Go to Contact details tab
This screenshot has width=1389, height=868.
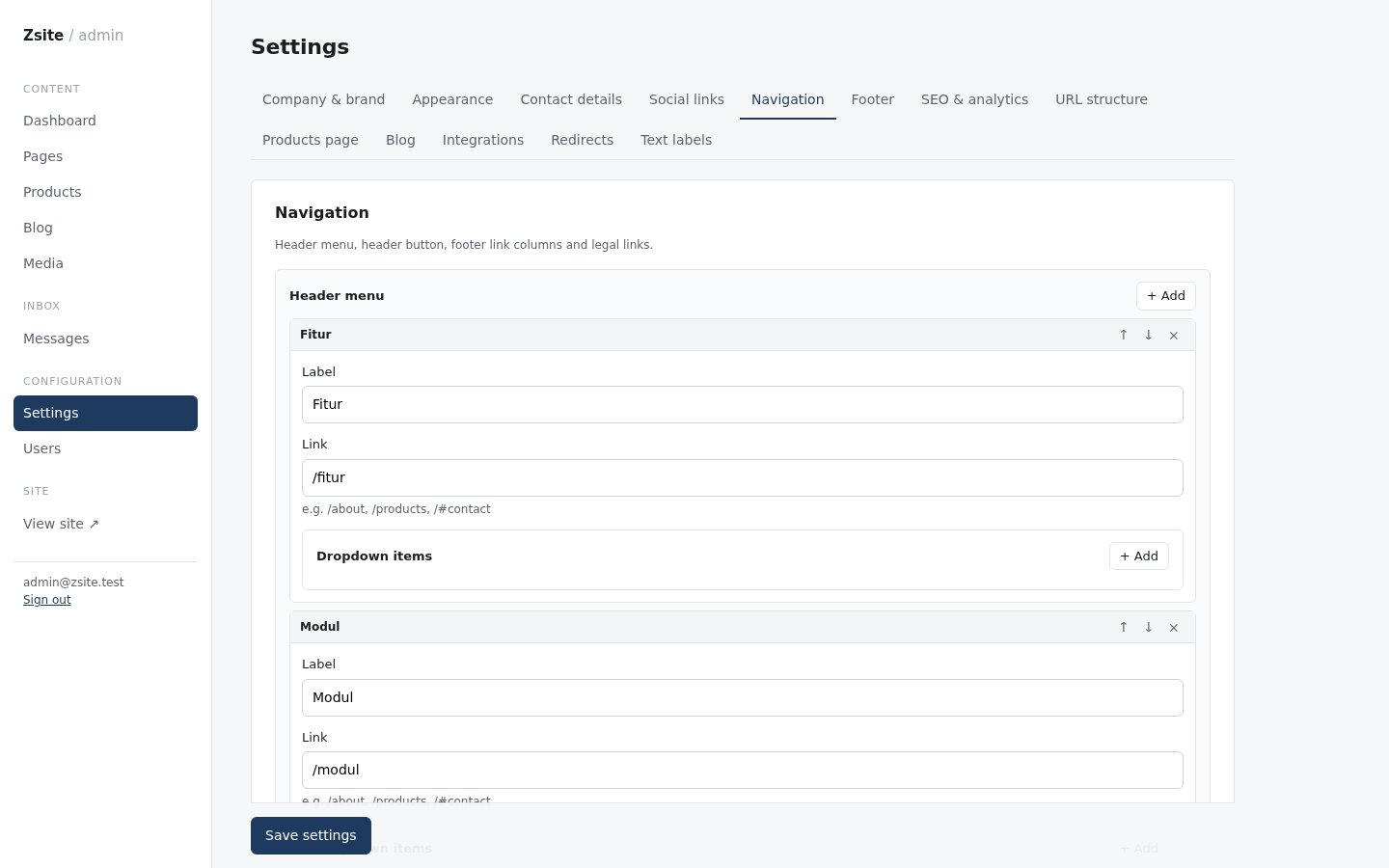coord(571,99)
